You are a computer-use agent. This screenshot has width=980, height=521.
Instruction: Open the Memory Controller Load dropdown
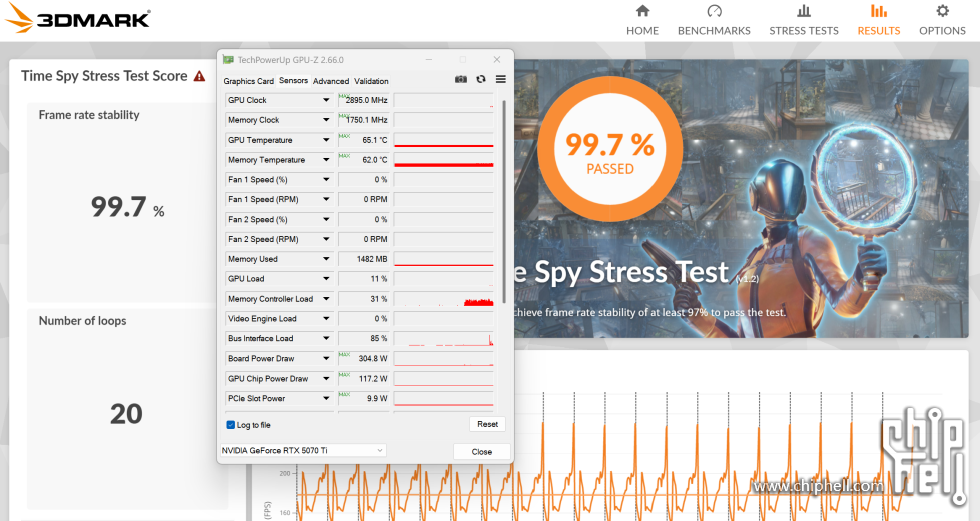326,299
